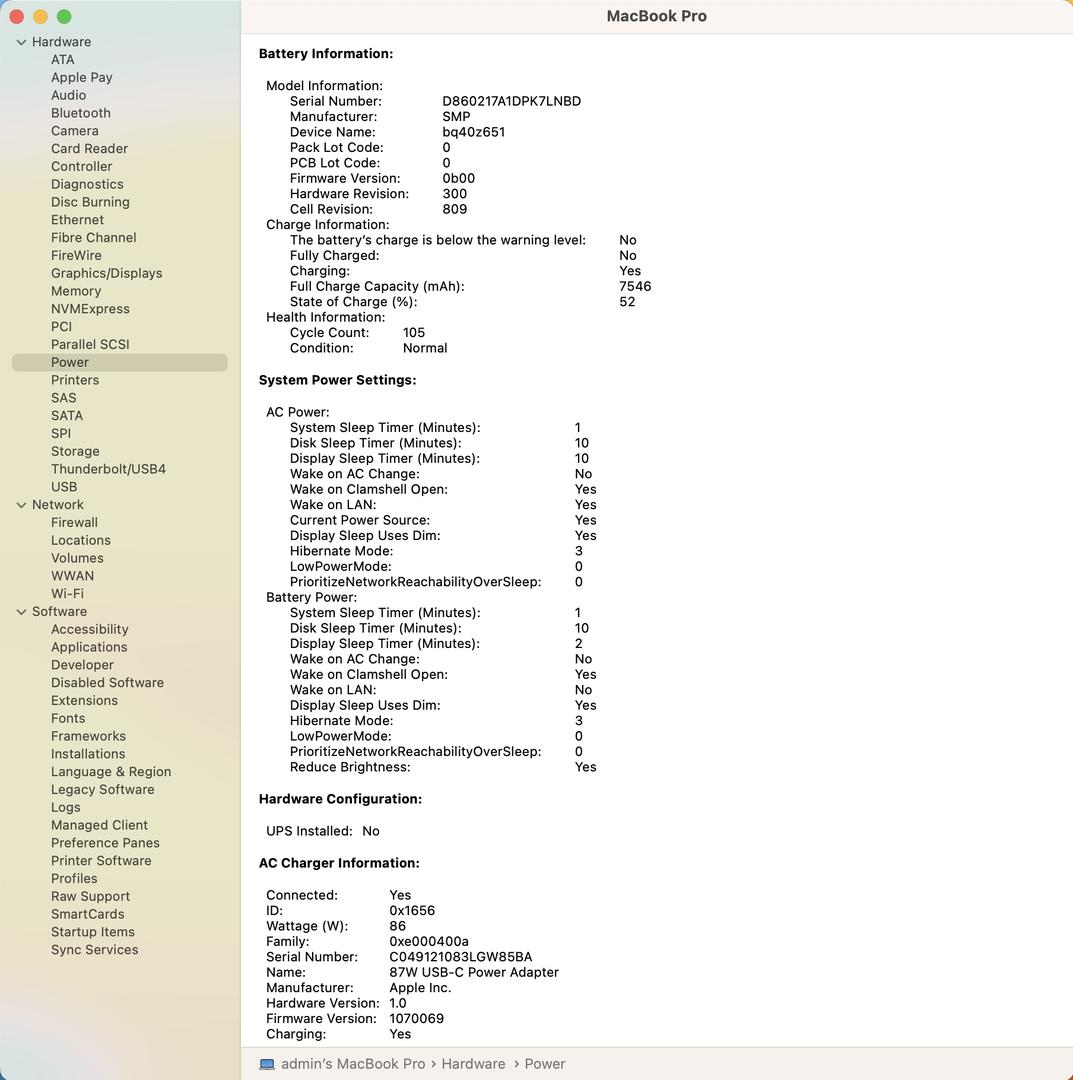The width and height of the screenshot is (1073, 1080).
Task: Open Apple Pay hardware info
Action: pyautogui.click(x=81, y=78)
